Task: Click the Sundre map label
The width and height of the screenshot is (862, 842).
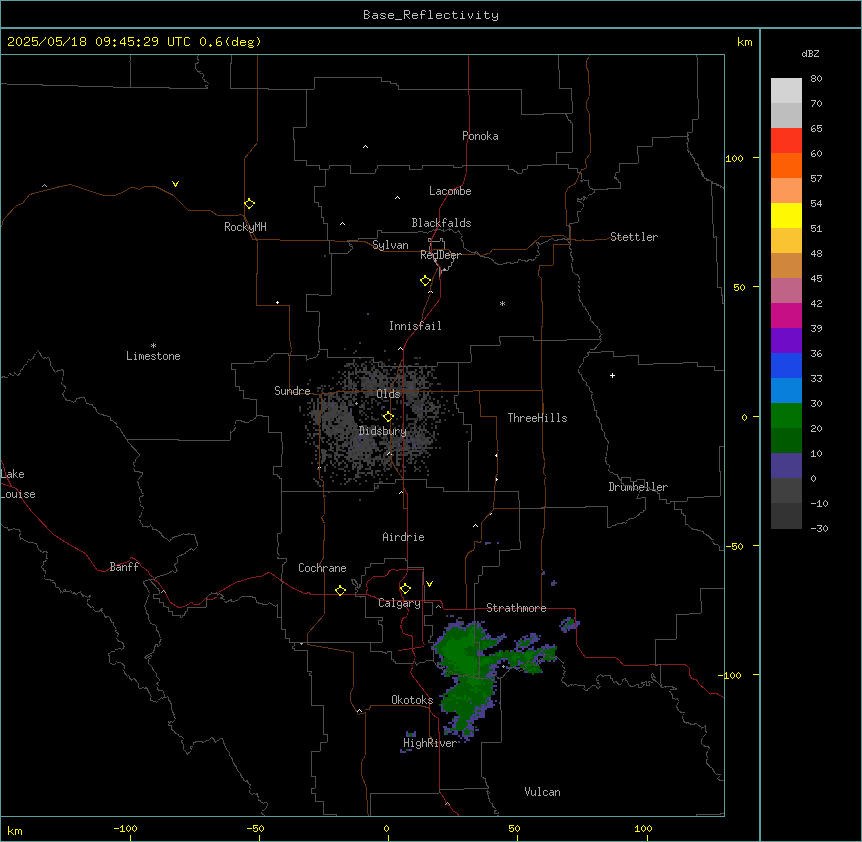Action: [292, 391]
